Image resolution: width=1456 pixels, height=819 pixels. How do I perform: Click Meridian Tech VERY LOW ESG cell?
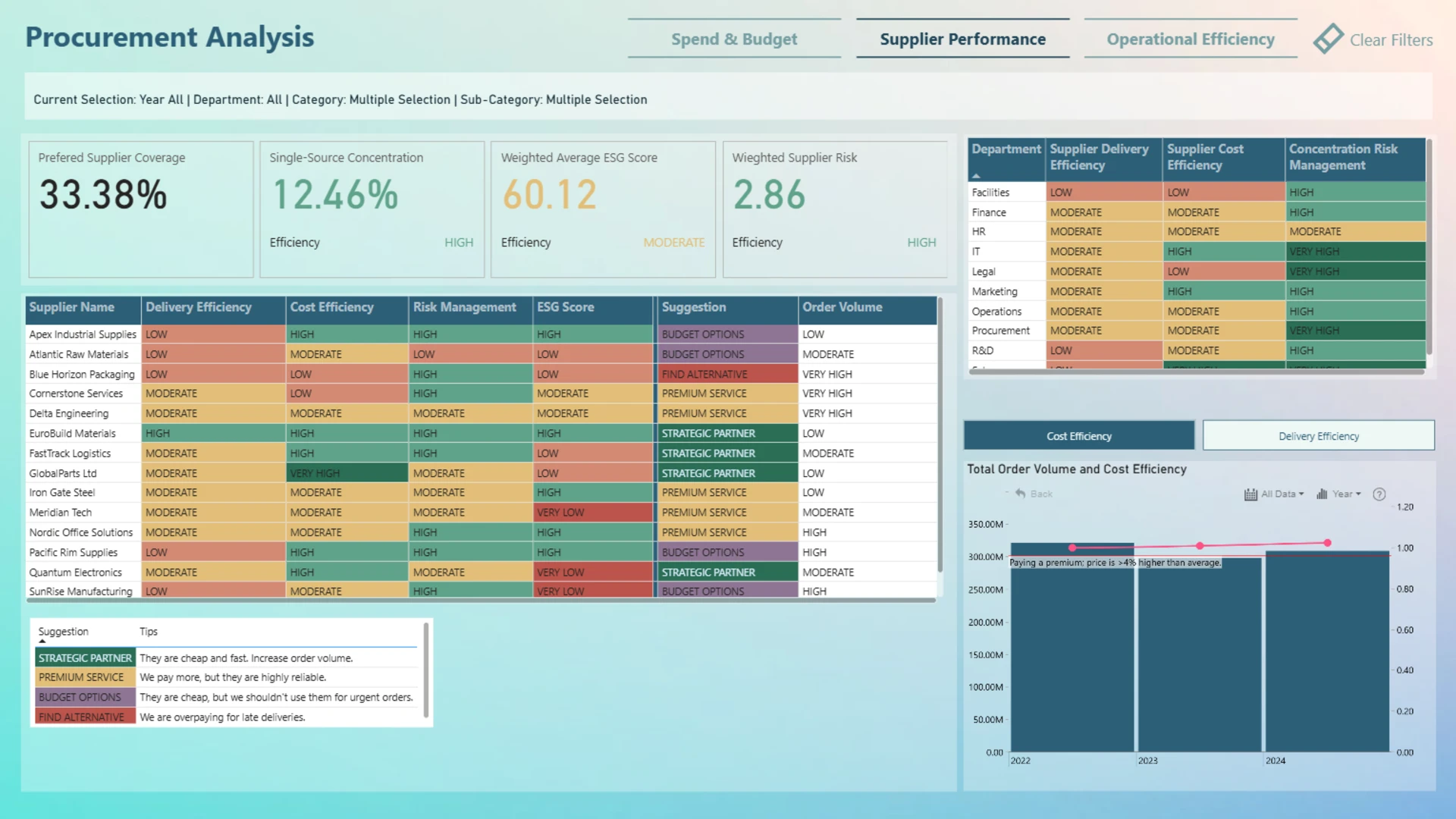pos(594,513)
